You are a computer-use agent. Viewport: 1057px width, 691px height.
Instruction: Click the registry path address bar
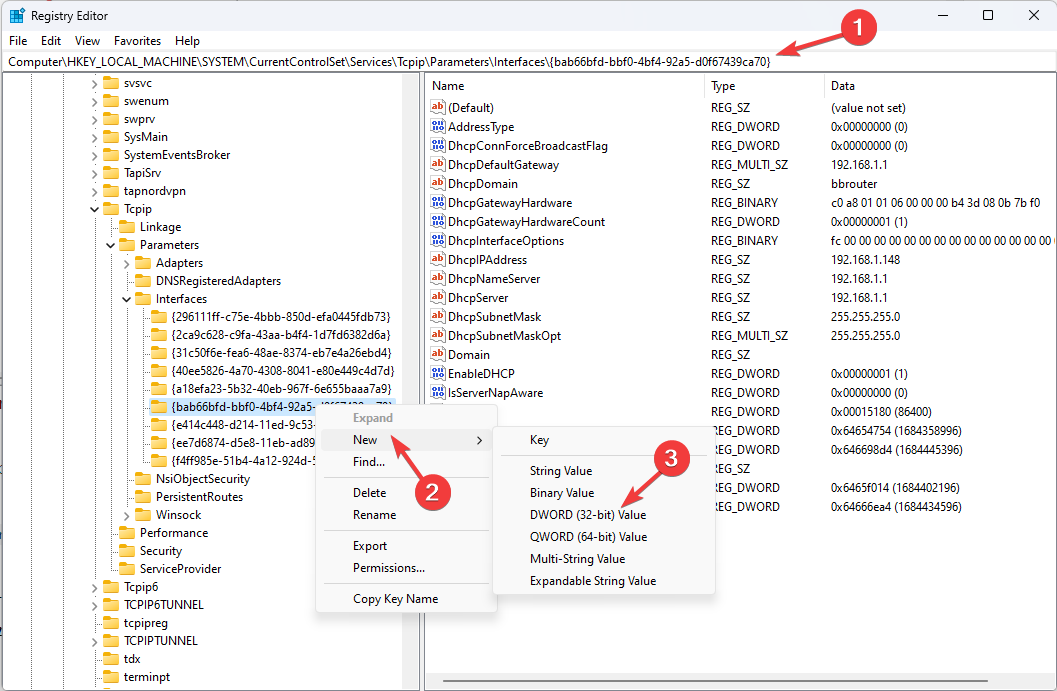pos(528,61)
